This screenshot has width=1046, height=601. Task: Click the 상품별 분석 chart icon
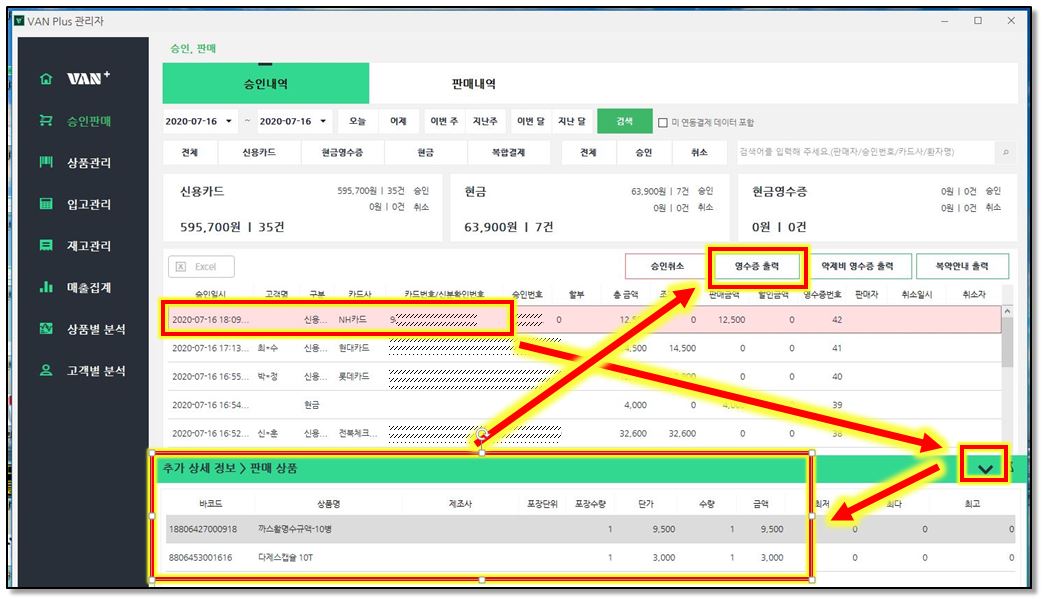[45, 329]
